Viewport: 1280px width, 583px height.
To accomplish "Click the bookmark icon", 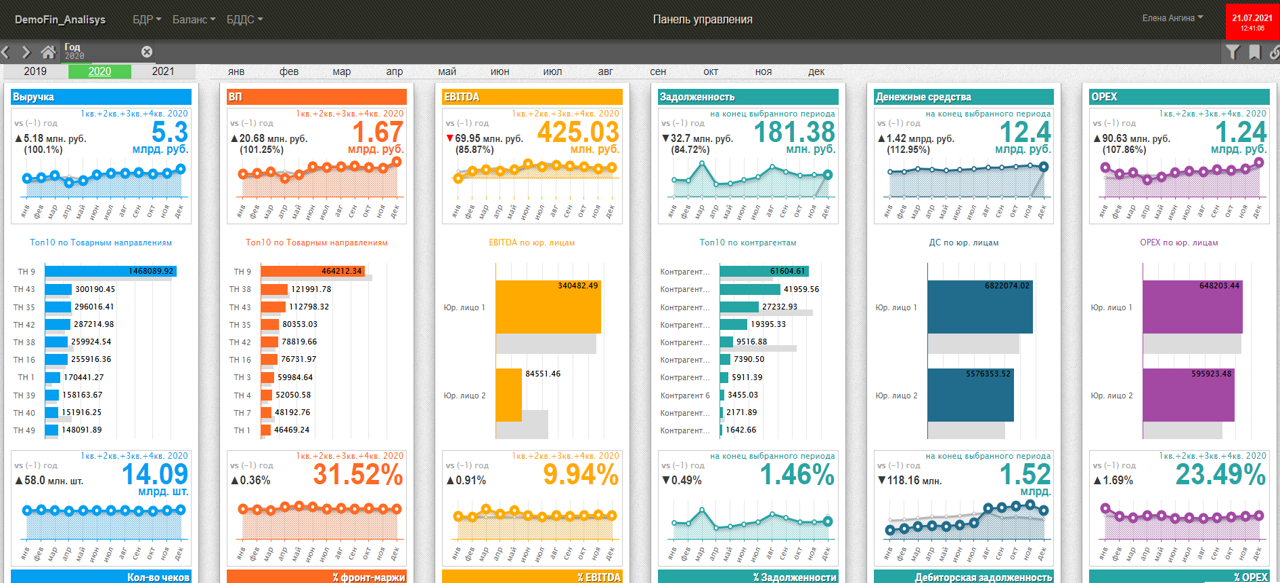I will (x=1254, y=52).
